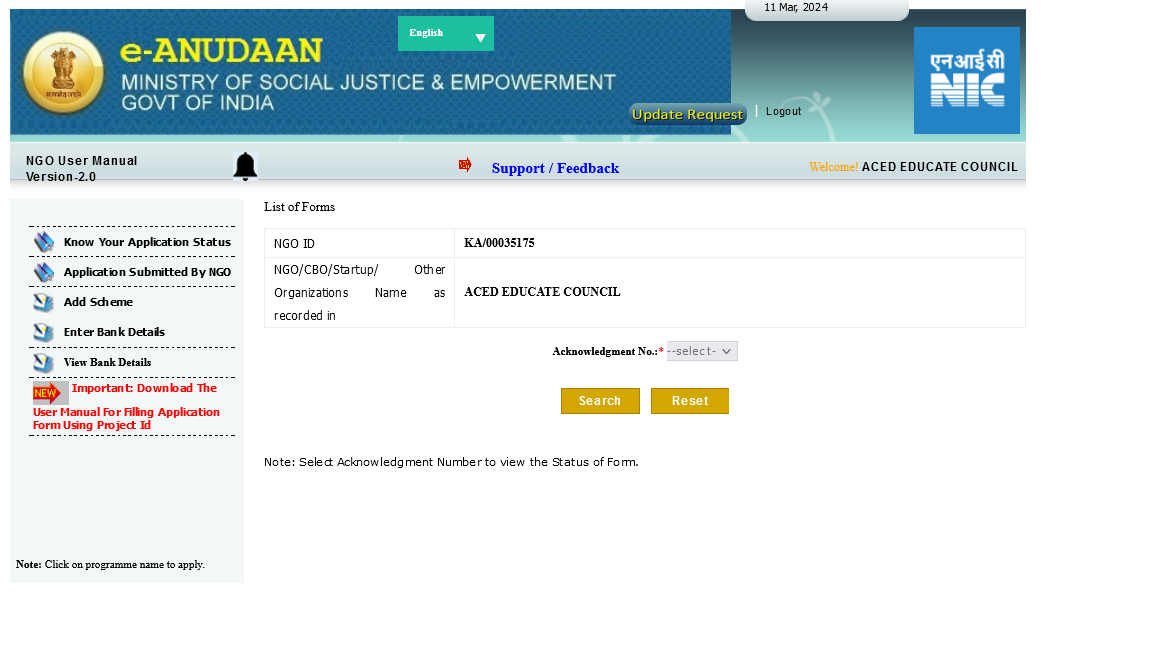Image resolution: width=1161 pixels, height=648 pixels.
Task: Click the red NEW arrow icon
Action: tap(50, 393)
